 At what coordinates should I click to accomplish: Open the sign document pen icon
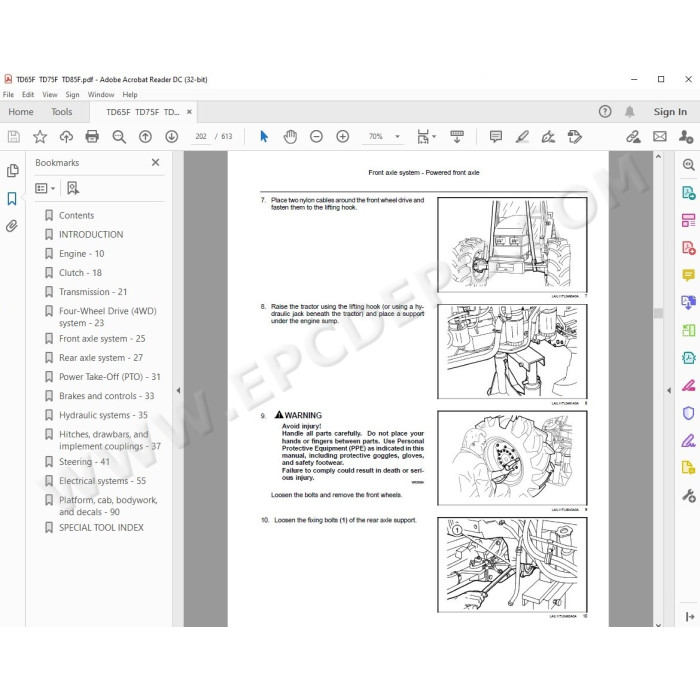pyautogui.click(x=548, y=137)
